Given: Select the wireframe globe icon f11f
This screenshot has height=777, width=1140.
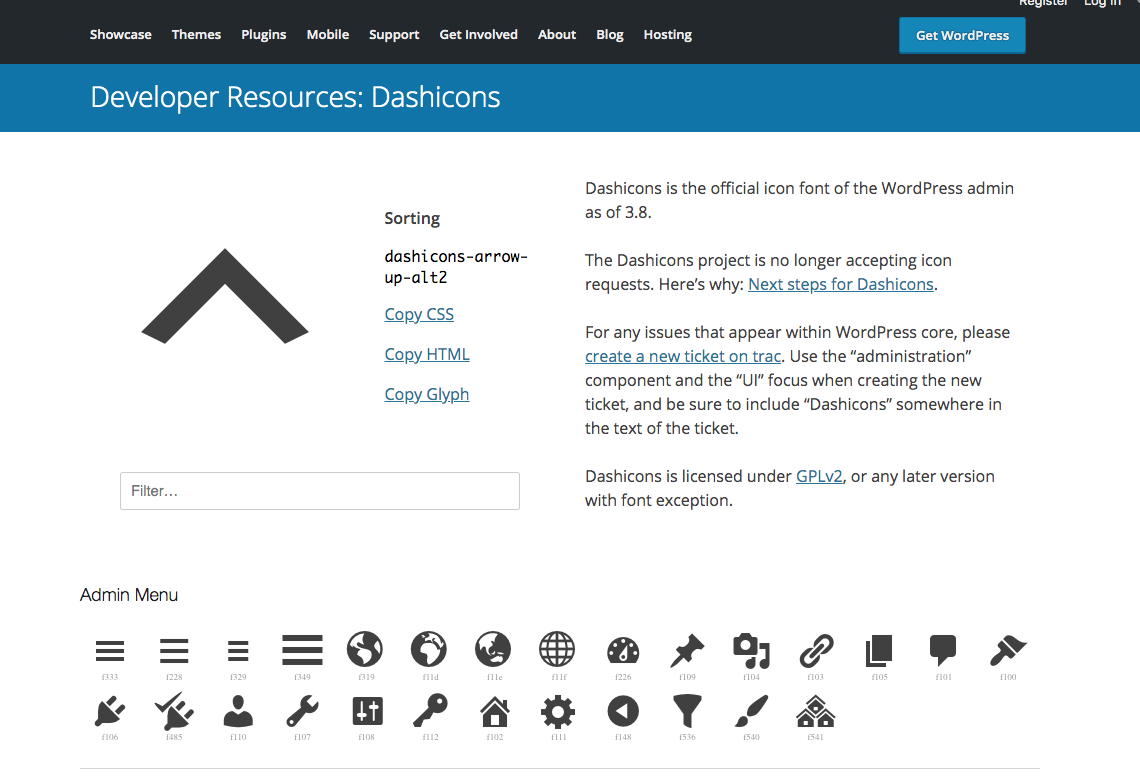Looking at the screenshot, I should (x=557, y=649).
